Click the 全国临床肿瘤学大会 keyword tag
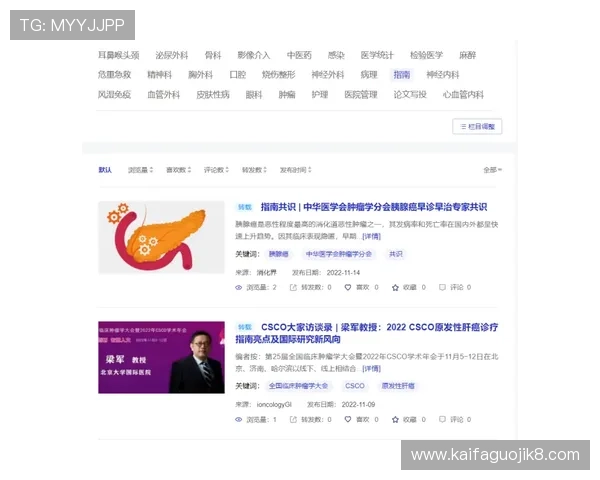The height and width of the screenshot is (480, 600). pyautogui.click(x=298, y=386)
